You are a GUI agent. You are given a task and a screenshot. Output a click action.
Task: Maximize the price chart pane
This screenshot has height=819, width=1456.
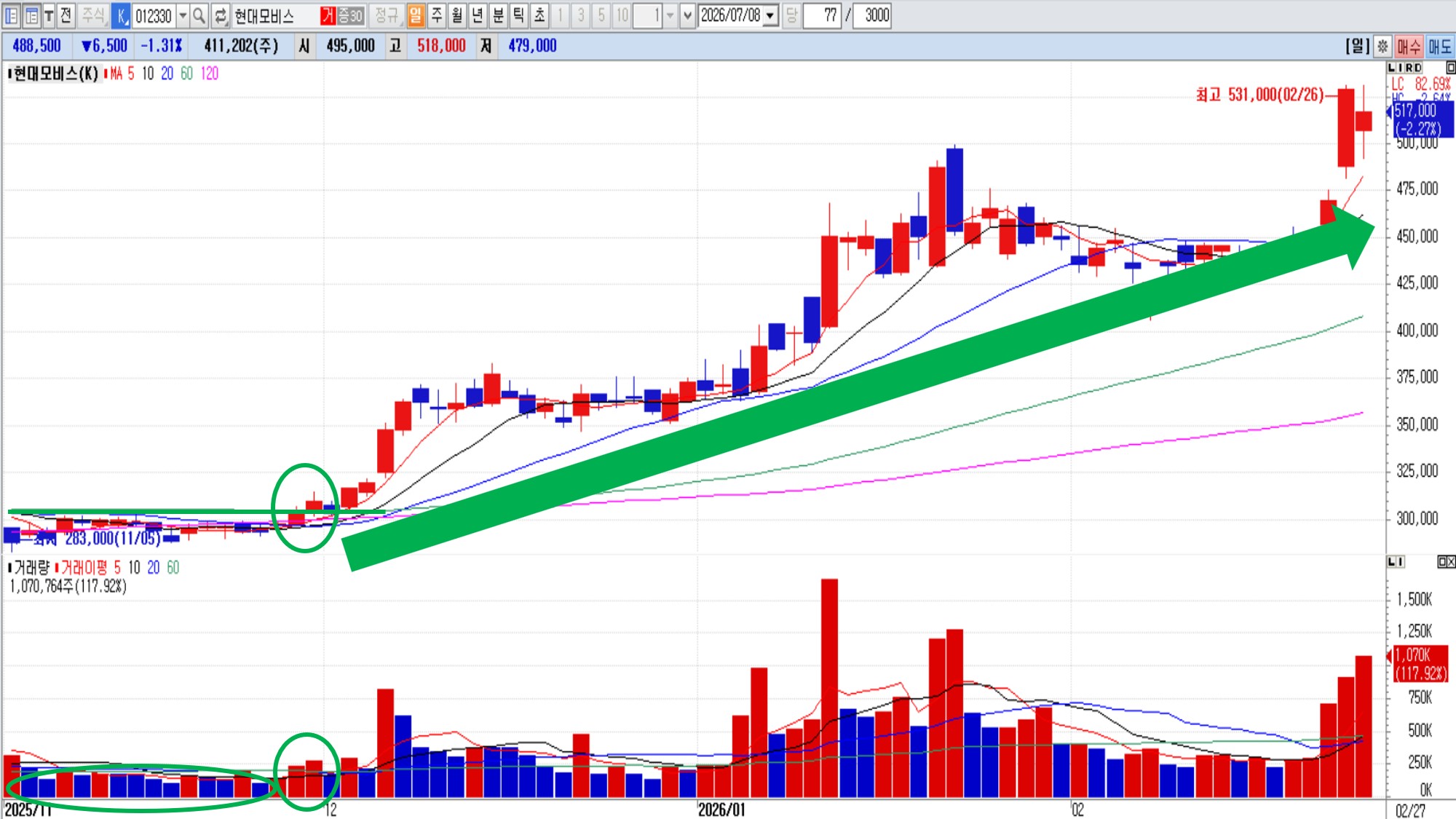(x=1450, y=67)
